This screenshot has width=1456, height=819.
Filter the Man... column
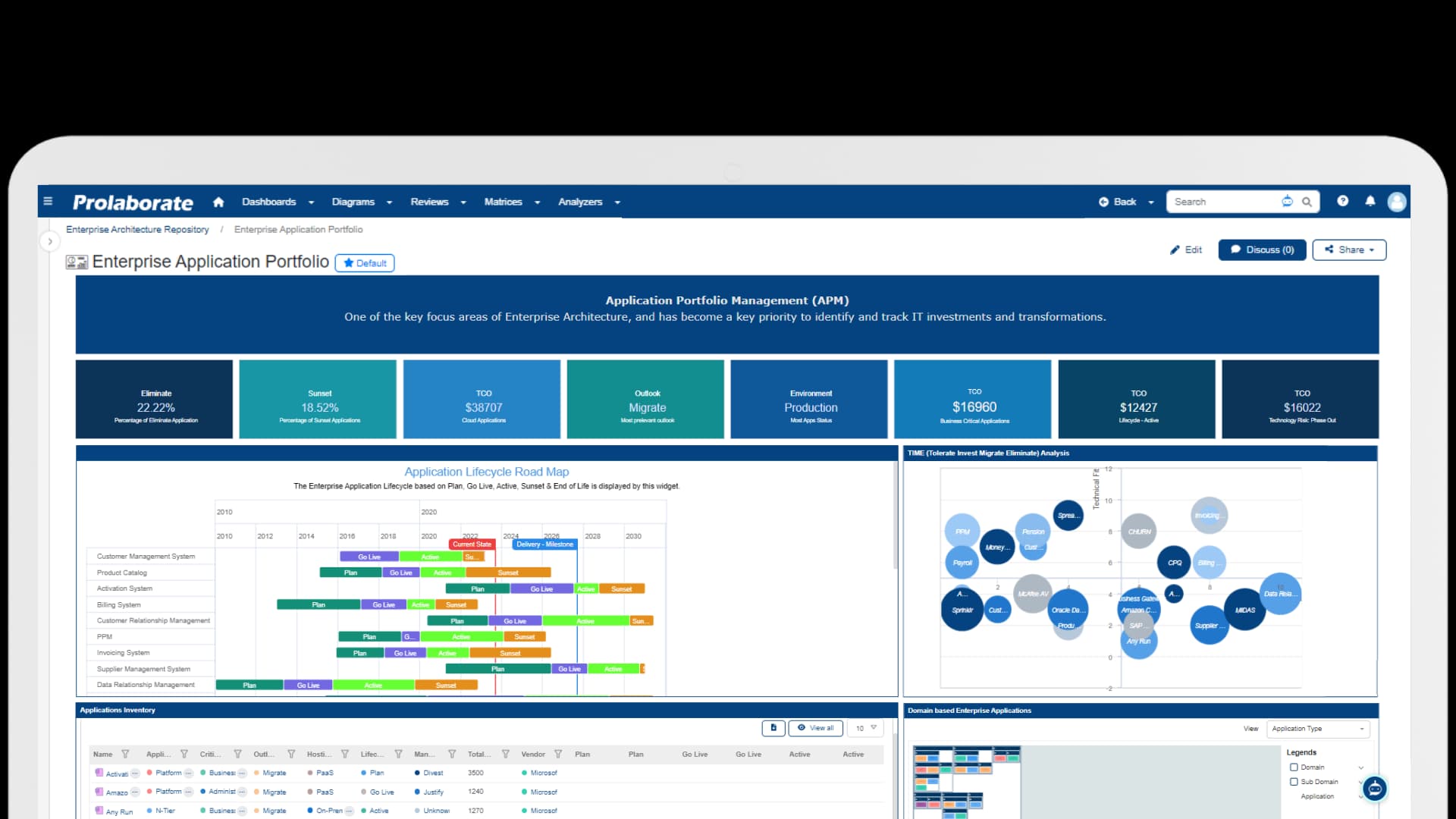[452, 755]
